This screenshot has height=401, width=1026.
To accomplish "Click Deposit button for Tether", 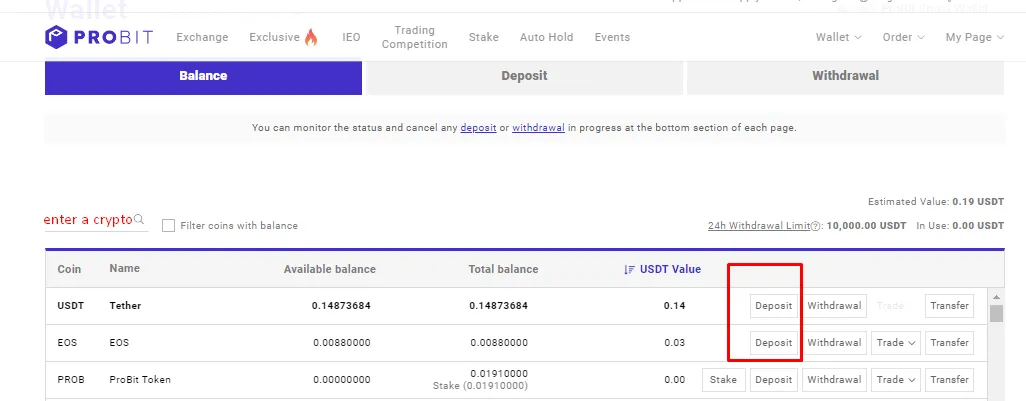I will point(773,305).
